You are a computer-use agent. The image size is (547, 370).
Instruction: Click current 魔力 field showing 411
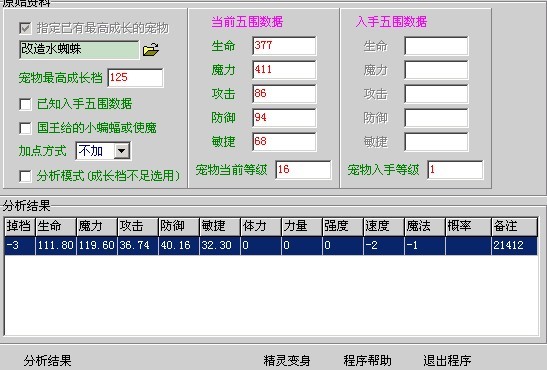coord(284,69)
